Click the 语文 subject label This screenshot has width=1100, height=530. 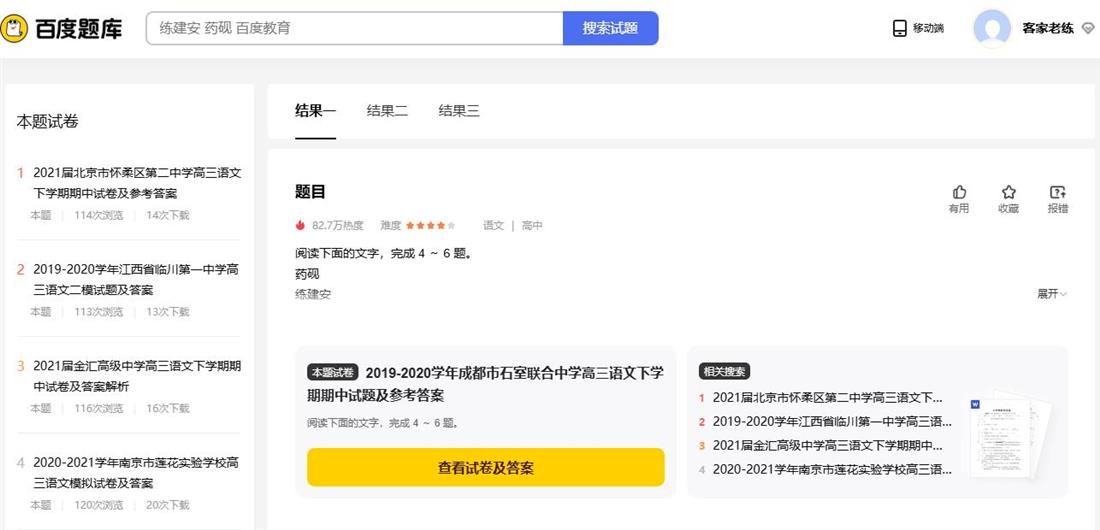(493, 225)
